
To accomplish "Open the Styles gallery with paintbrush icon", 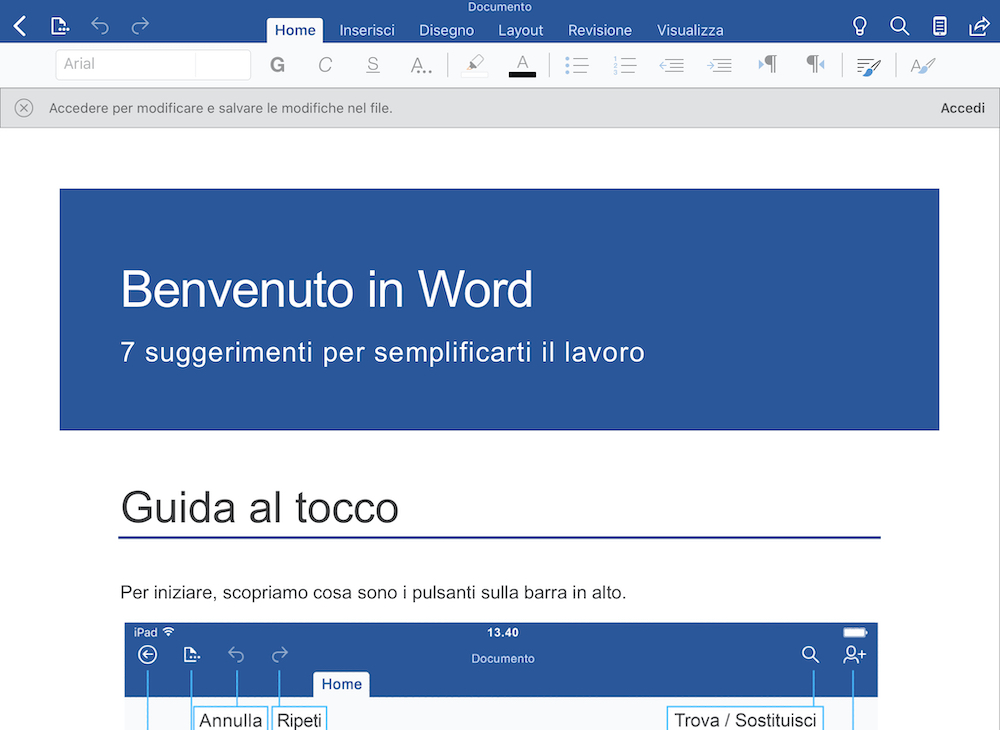I will pyautogui.click(x=868, y=66).
